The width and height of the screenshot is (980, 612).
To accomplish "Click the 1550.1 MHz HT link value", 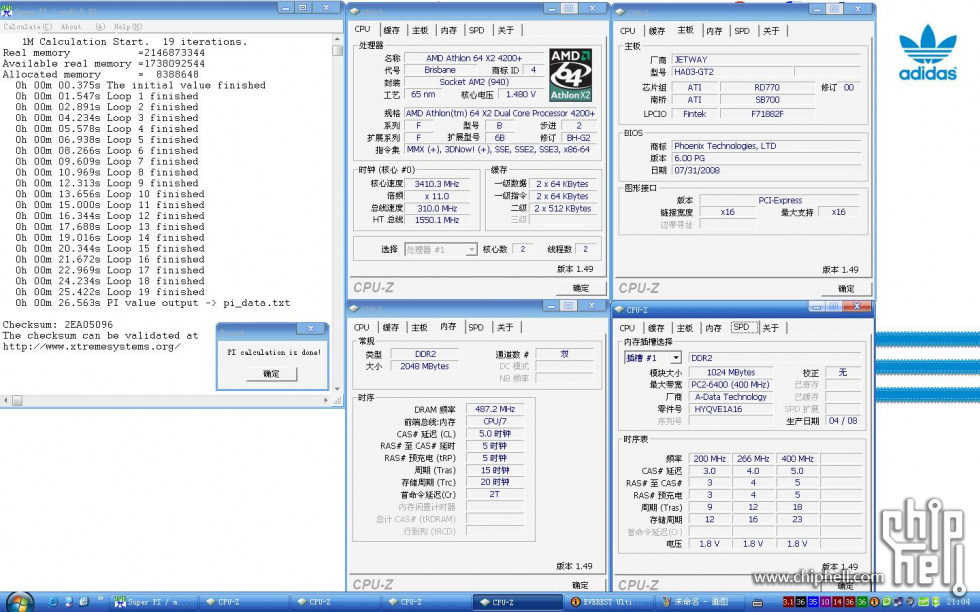I will click(436, 220).
